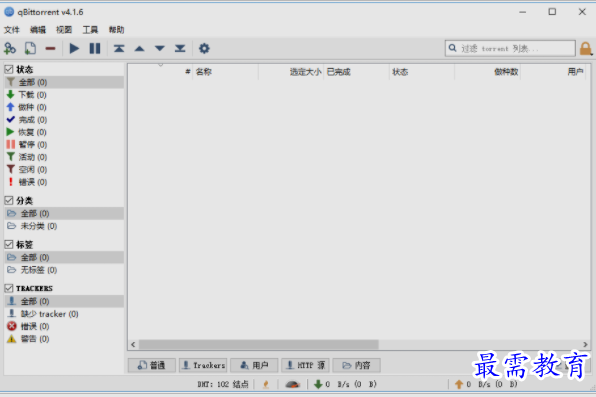Sort by the 用户 column header
Screen dimensions: 596x397
tap(553, 71)
